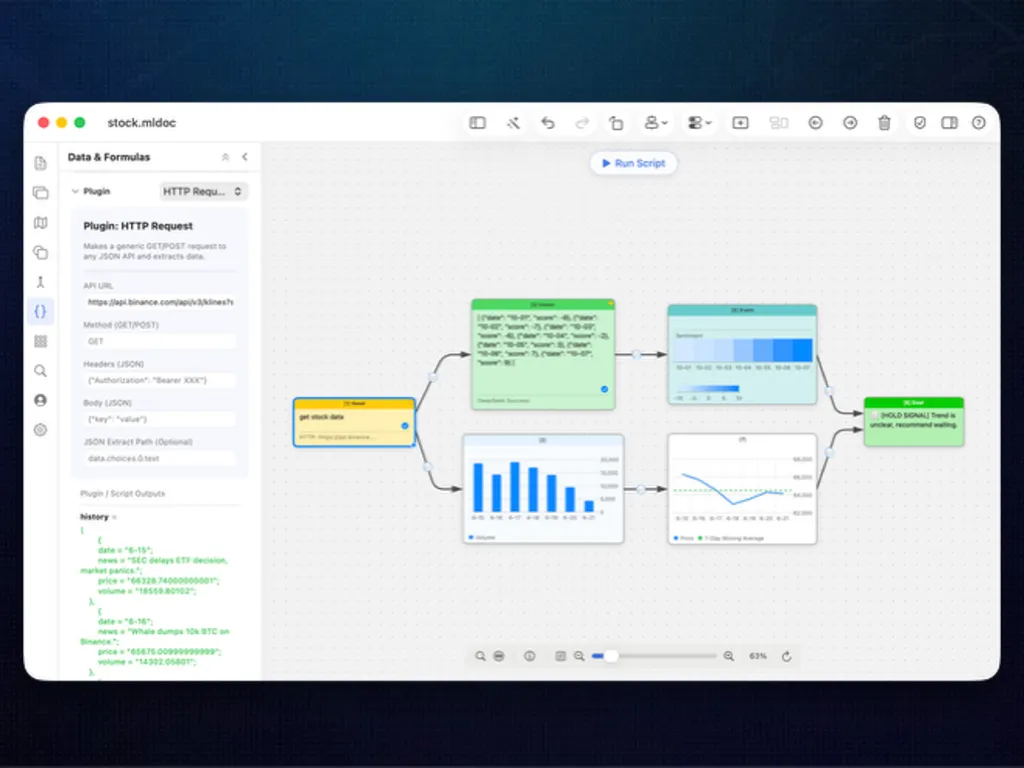Click the API URL input field
The image size is (1024, 768).
click(160, 302)
